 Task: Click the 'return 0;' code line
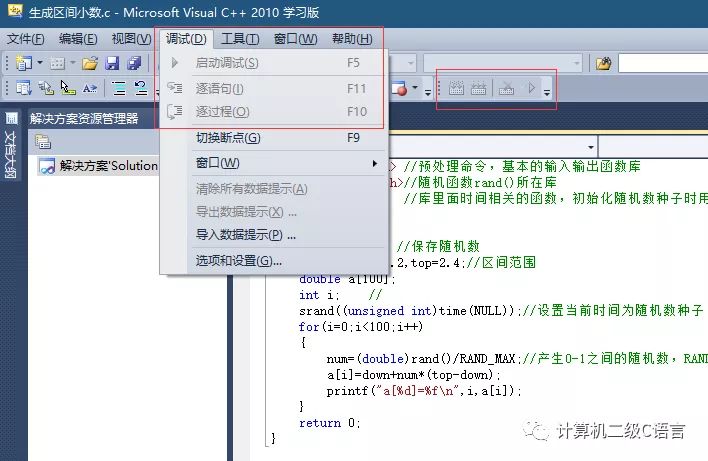[x=330, y=423]
